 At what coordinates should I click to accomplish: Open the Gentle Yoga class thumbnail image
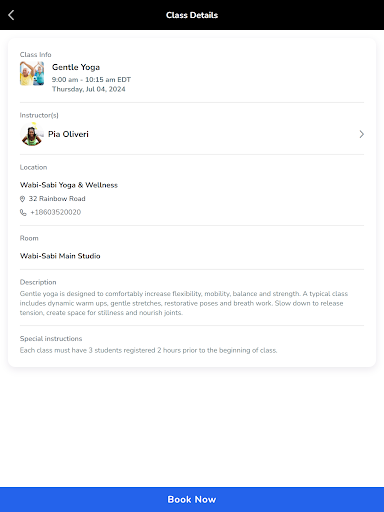point(32,73)
